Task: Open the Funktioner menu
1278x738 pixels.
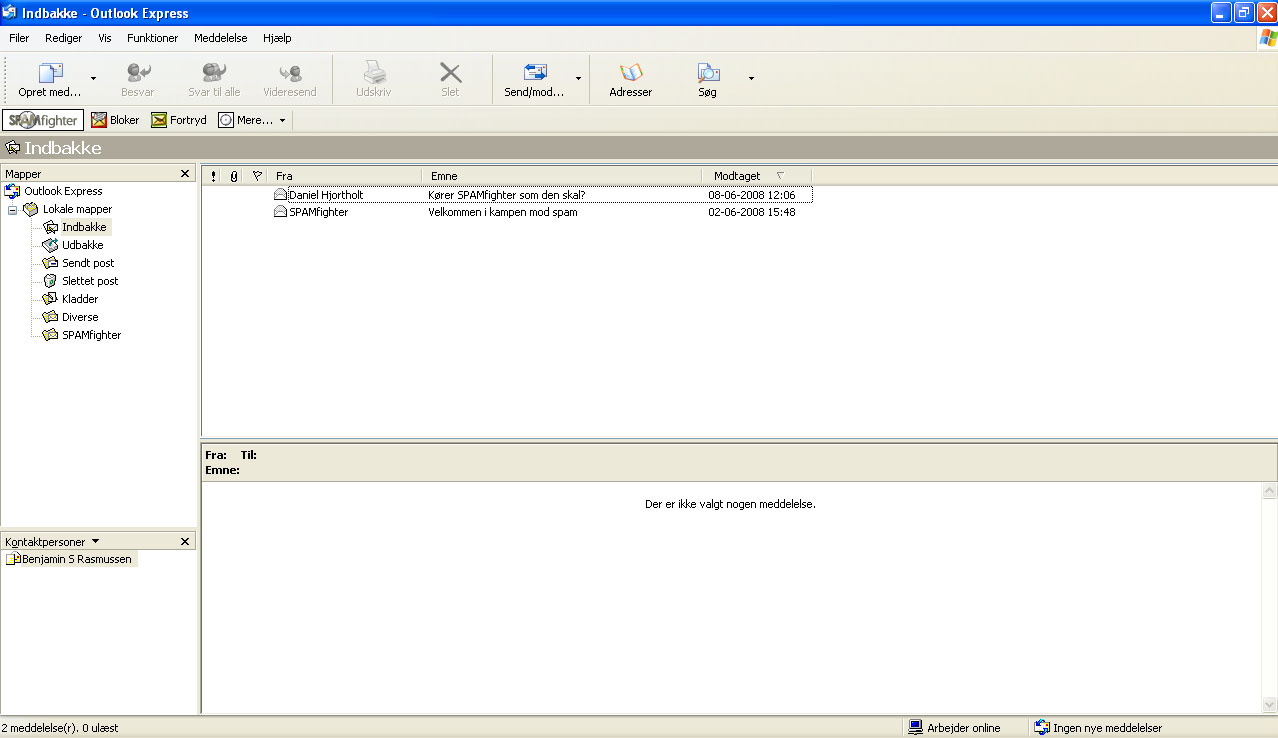Action: pyautogui.click(x=152, y=38)
